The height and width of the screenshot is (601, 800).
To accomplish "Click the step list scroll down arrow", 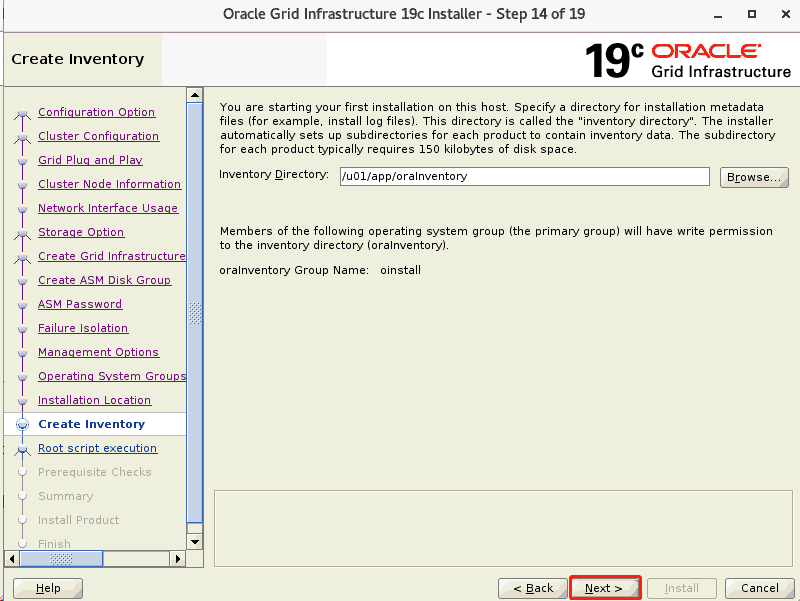I will (195, 542).
